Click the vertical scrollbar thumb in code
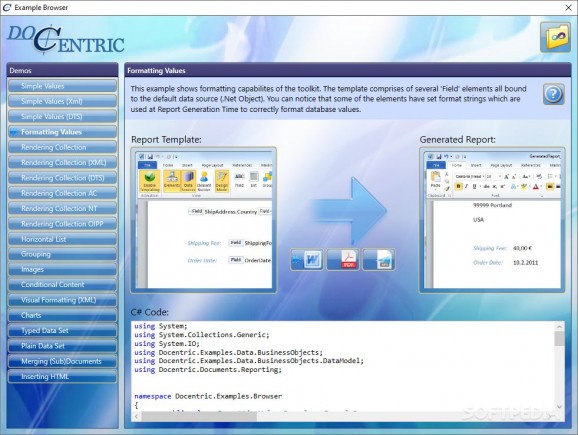Viewport: 578px width, 435px height. coord(559,338)
